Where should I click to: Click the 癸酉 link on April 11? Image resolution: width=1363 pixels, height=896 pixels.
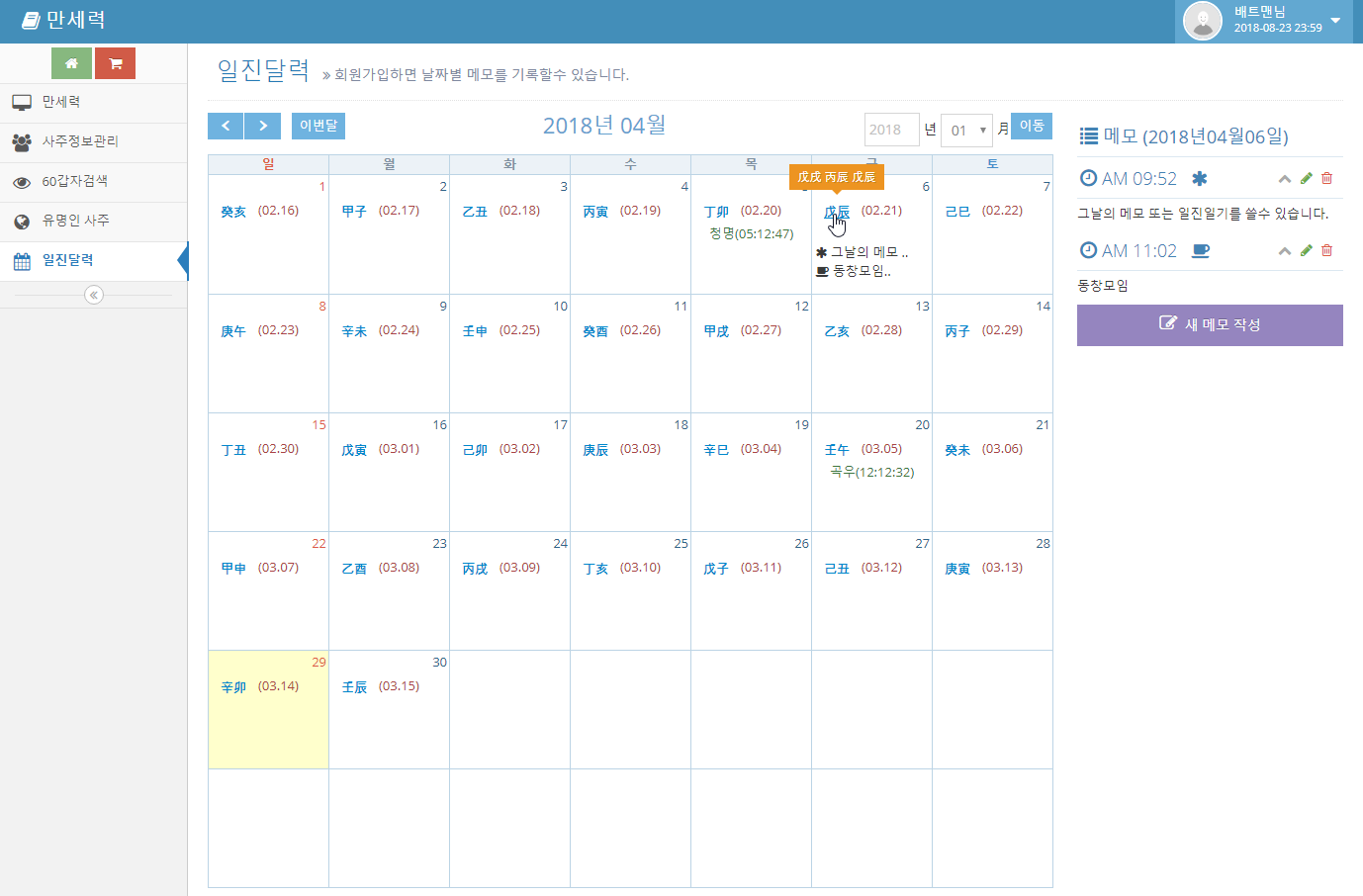tap(595, 331)
